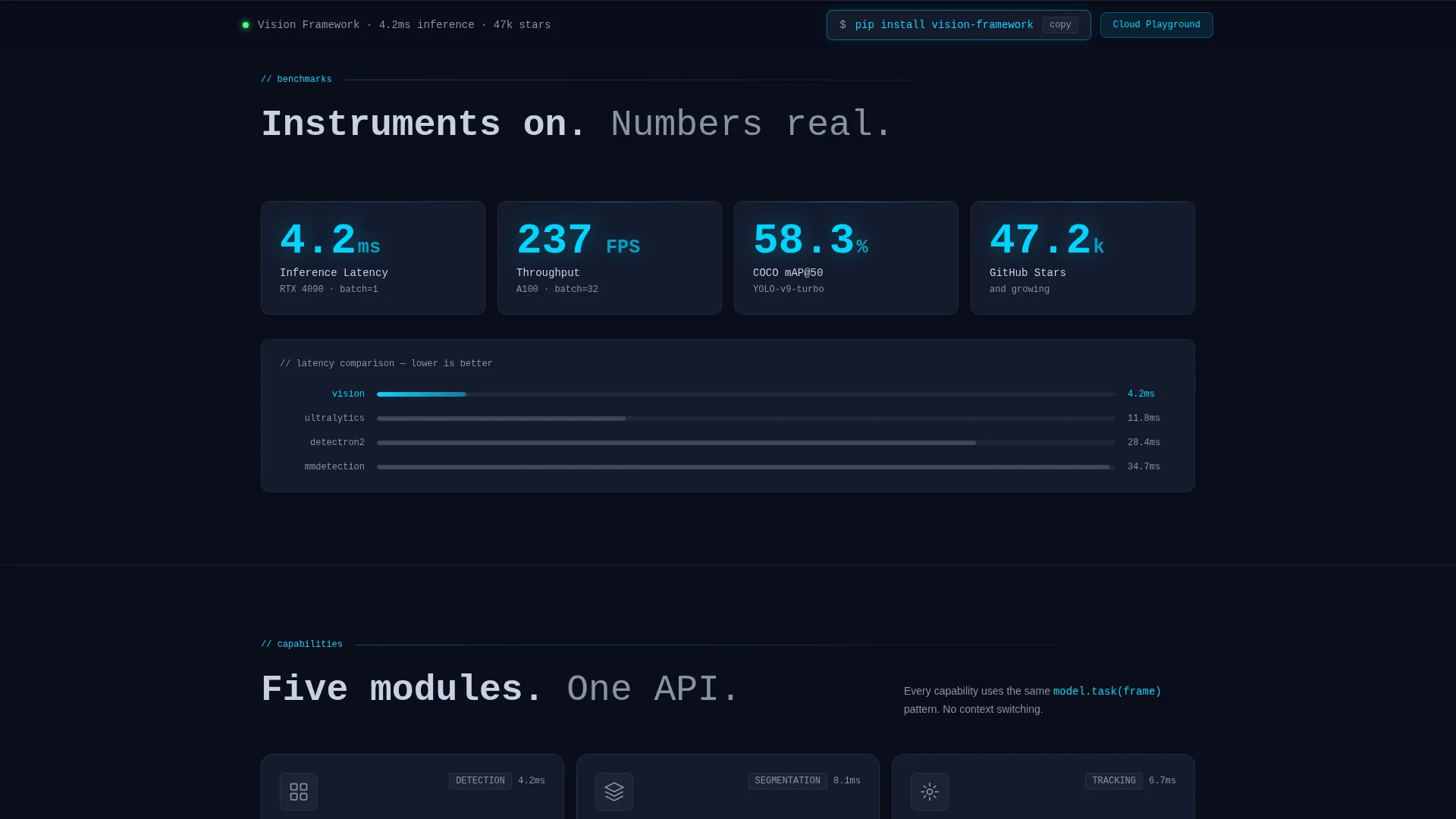
Task: Click the "Instruments on." heading
Action: pos(424,124)
